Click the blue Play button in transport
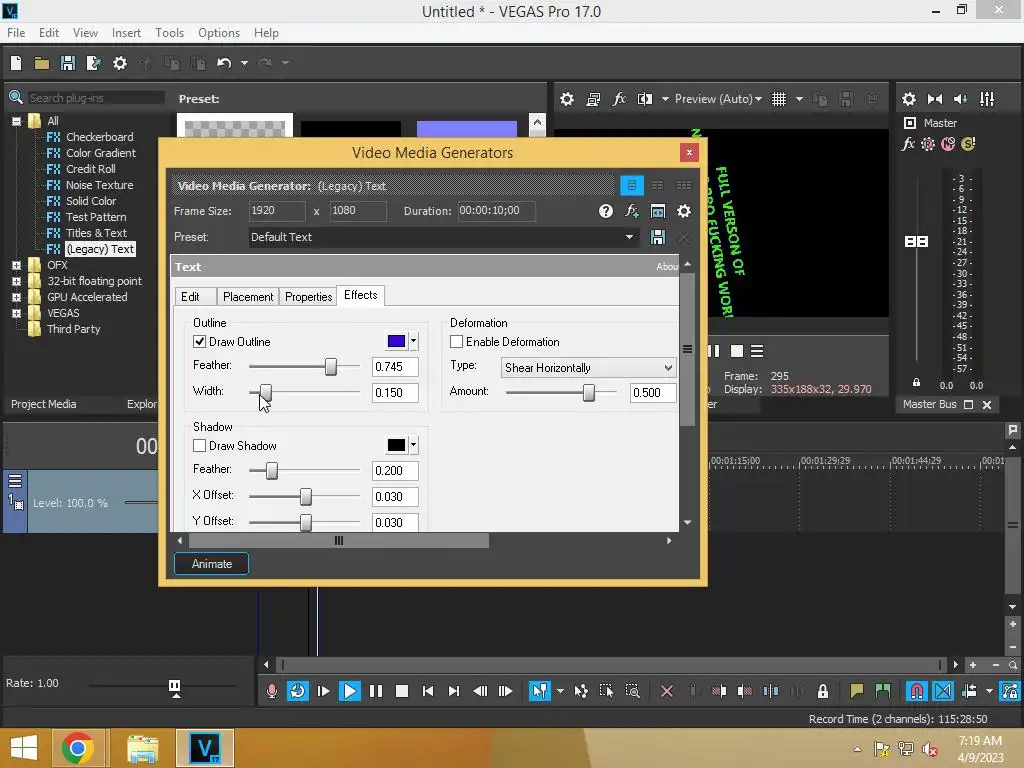Screen dimensions: 1024x768 tap(349, 691)
